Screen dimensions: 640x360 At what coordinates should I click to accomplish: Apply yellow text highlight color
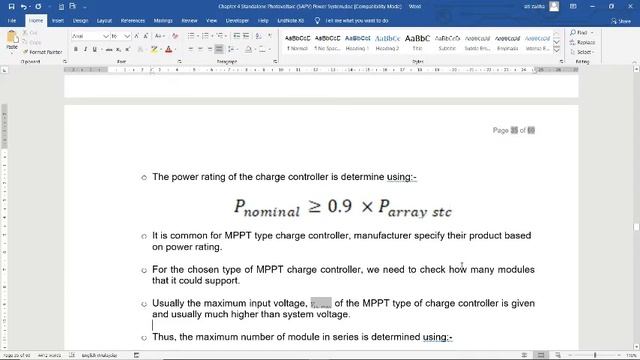pyautogui.click(x=153, y=49)
